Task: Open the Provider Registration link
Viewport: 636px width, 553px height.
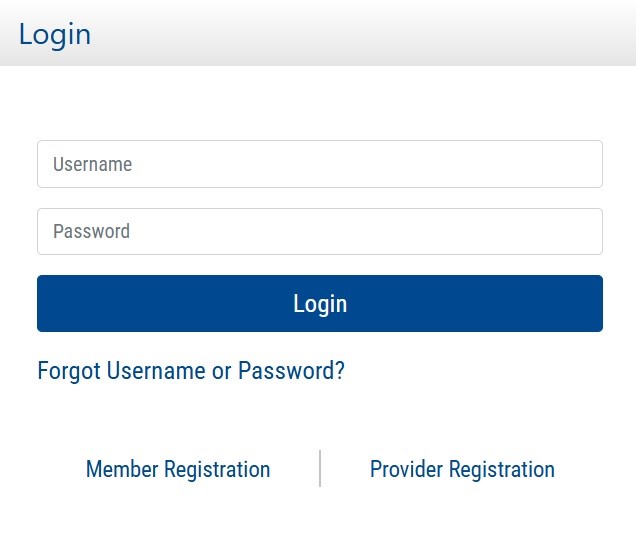Action: coord(462,469)
